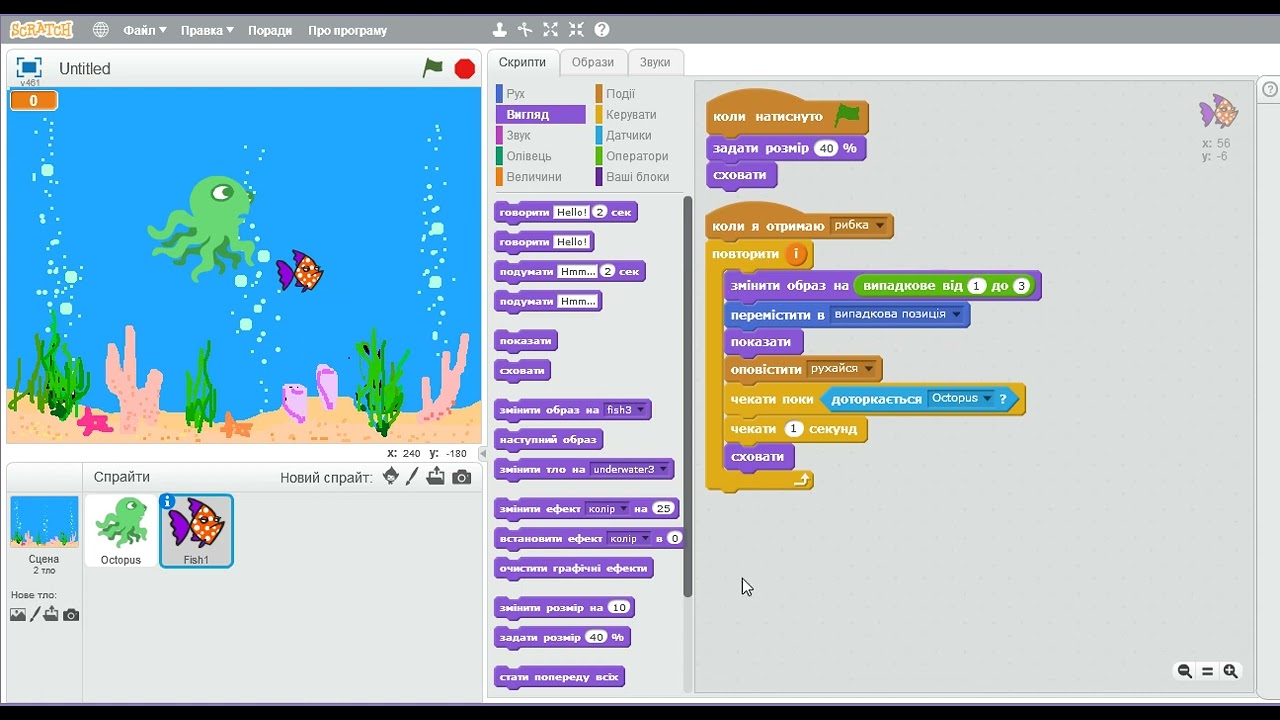1280x720 pixels.
Task: Open рухайся broadcast dropdown in script
Action: tap(841, 369)
